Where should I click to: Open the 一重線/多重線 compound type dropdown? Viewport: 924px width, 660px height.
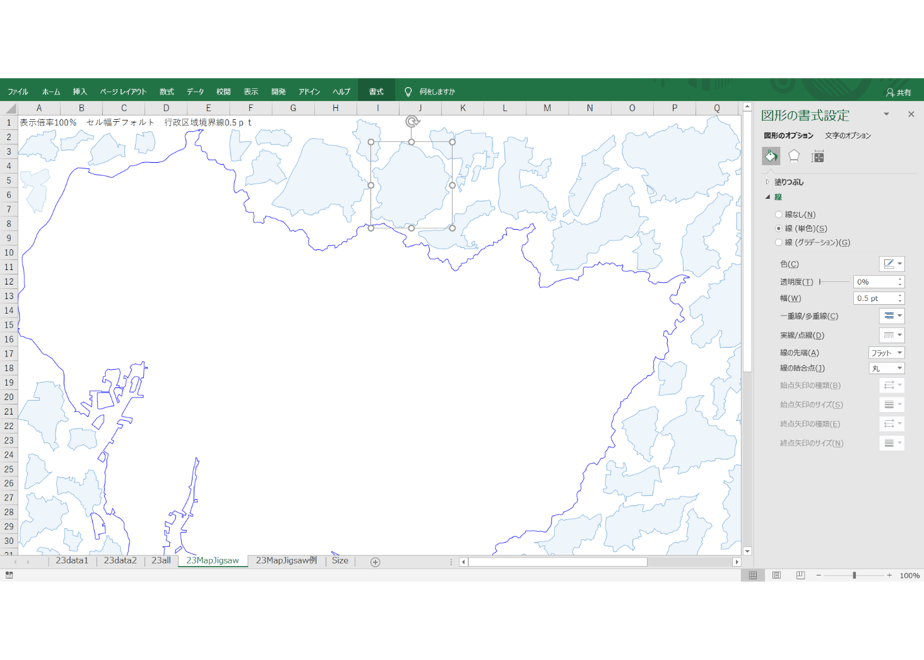click(x=892, y=316)
